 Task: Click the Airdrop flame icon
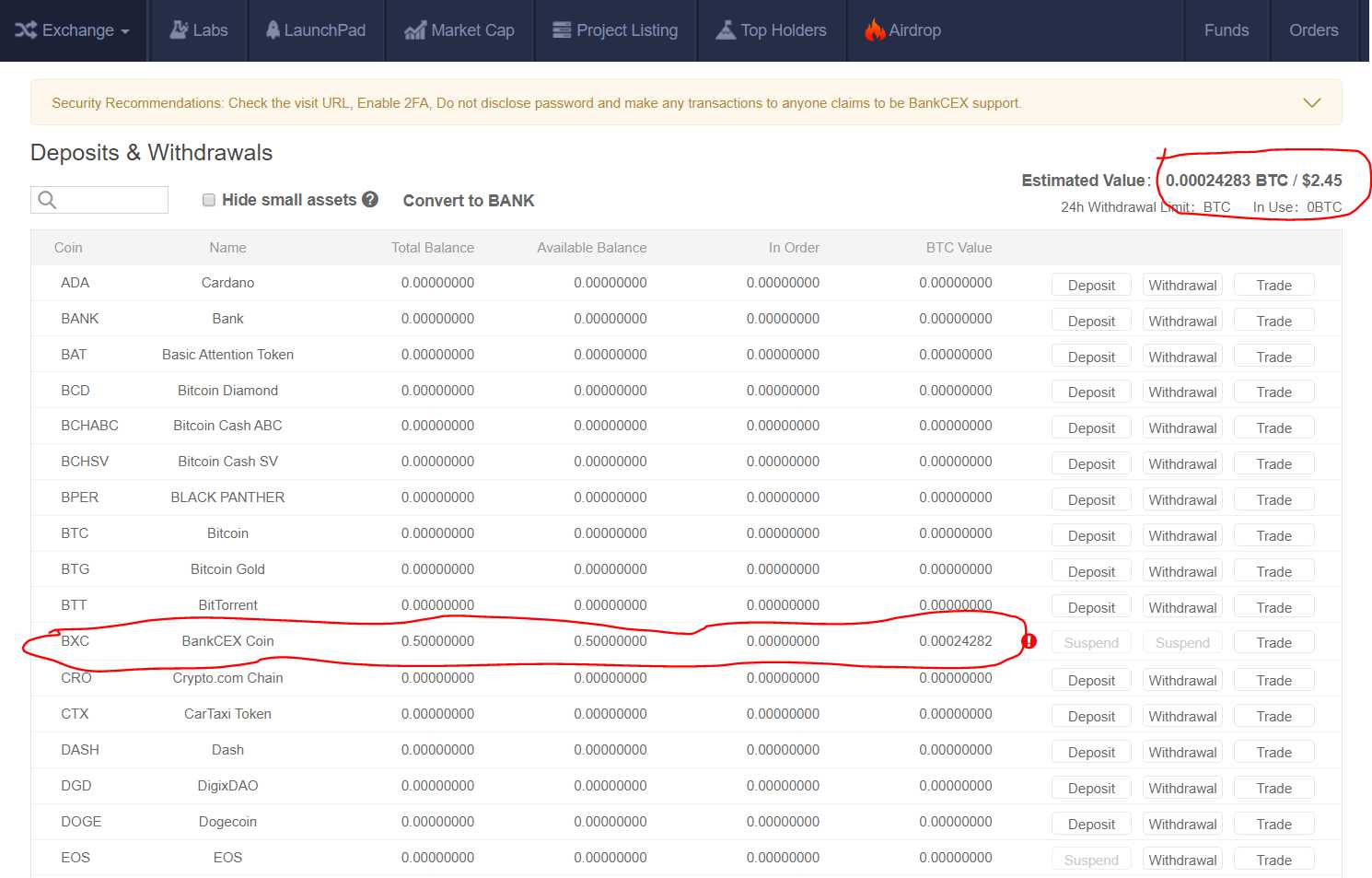(x=874, y=30)
